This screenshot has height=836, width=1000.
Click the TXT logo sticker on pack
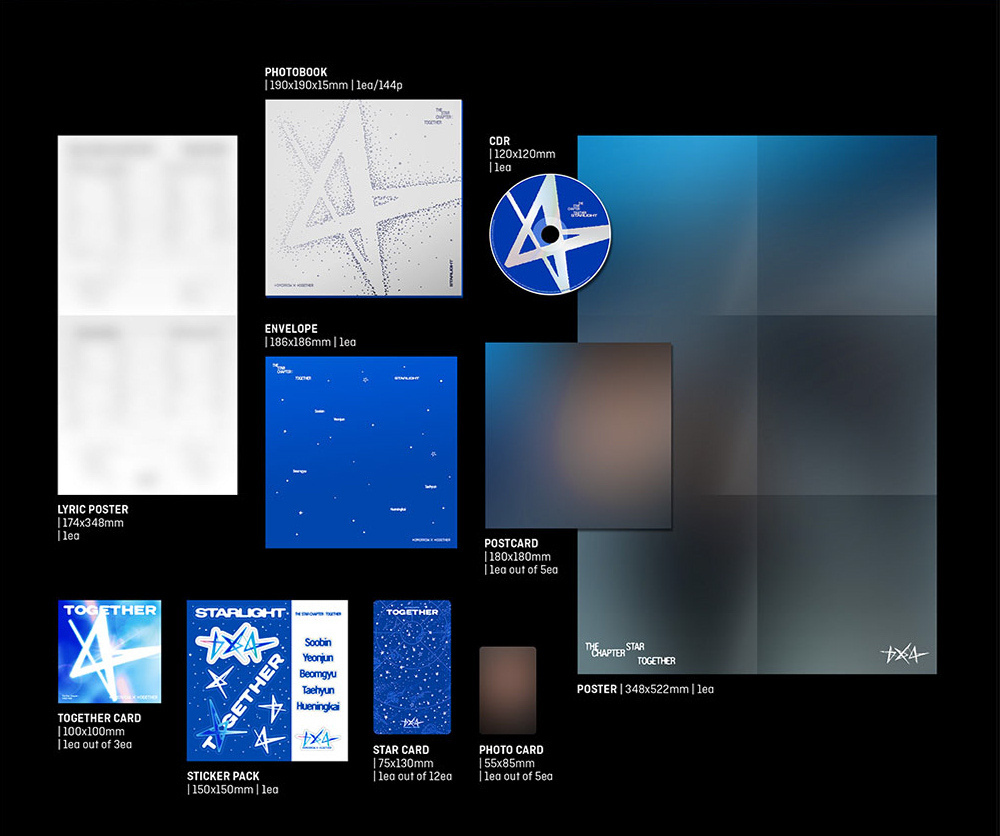point(228,643)
